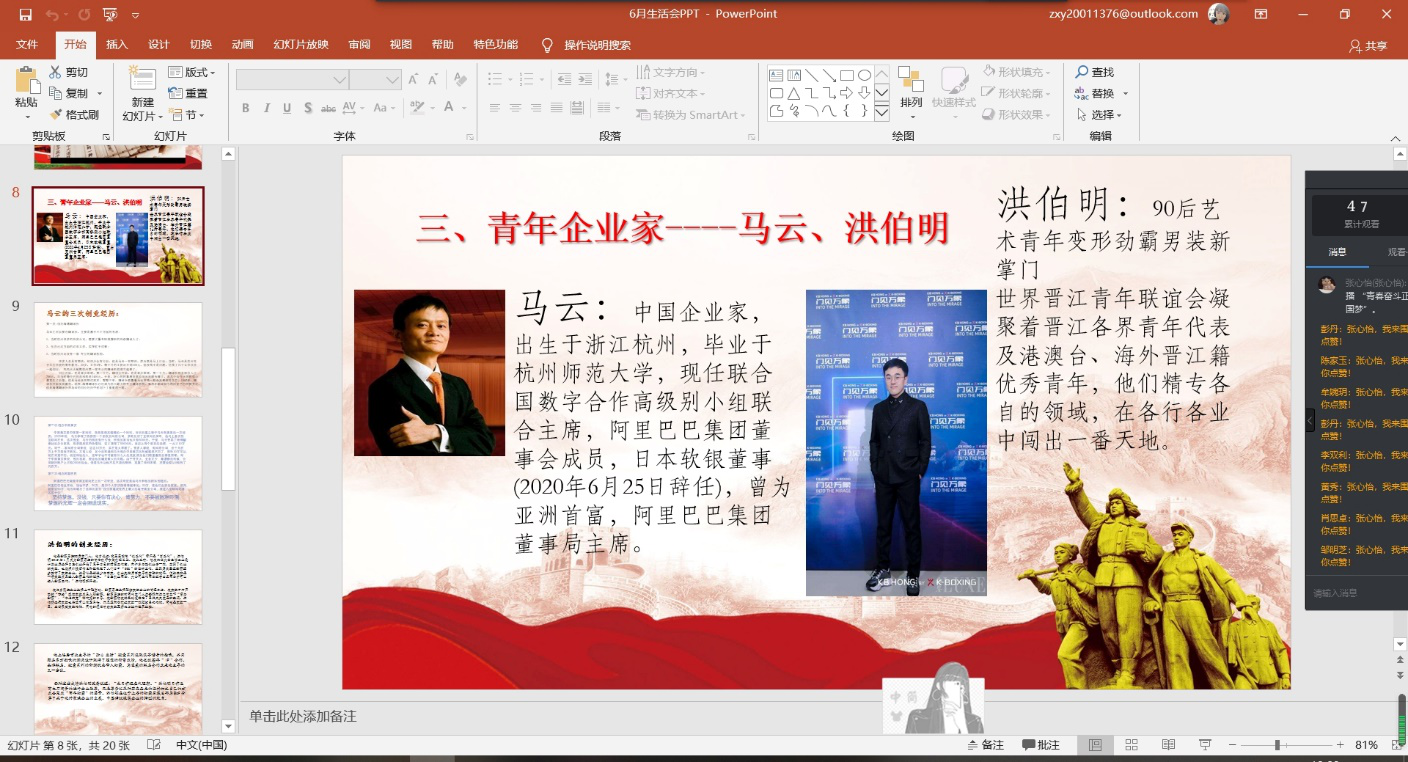Toggle Strikethrough formatting

pos(328,108)
